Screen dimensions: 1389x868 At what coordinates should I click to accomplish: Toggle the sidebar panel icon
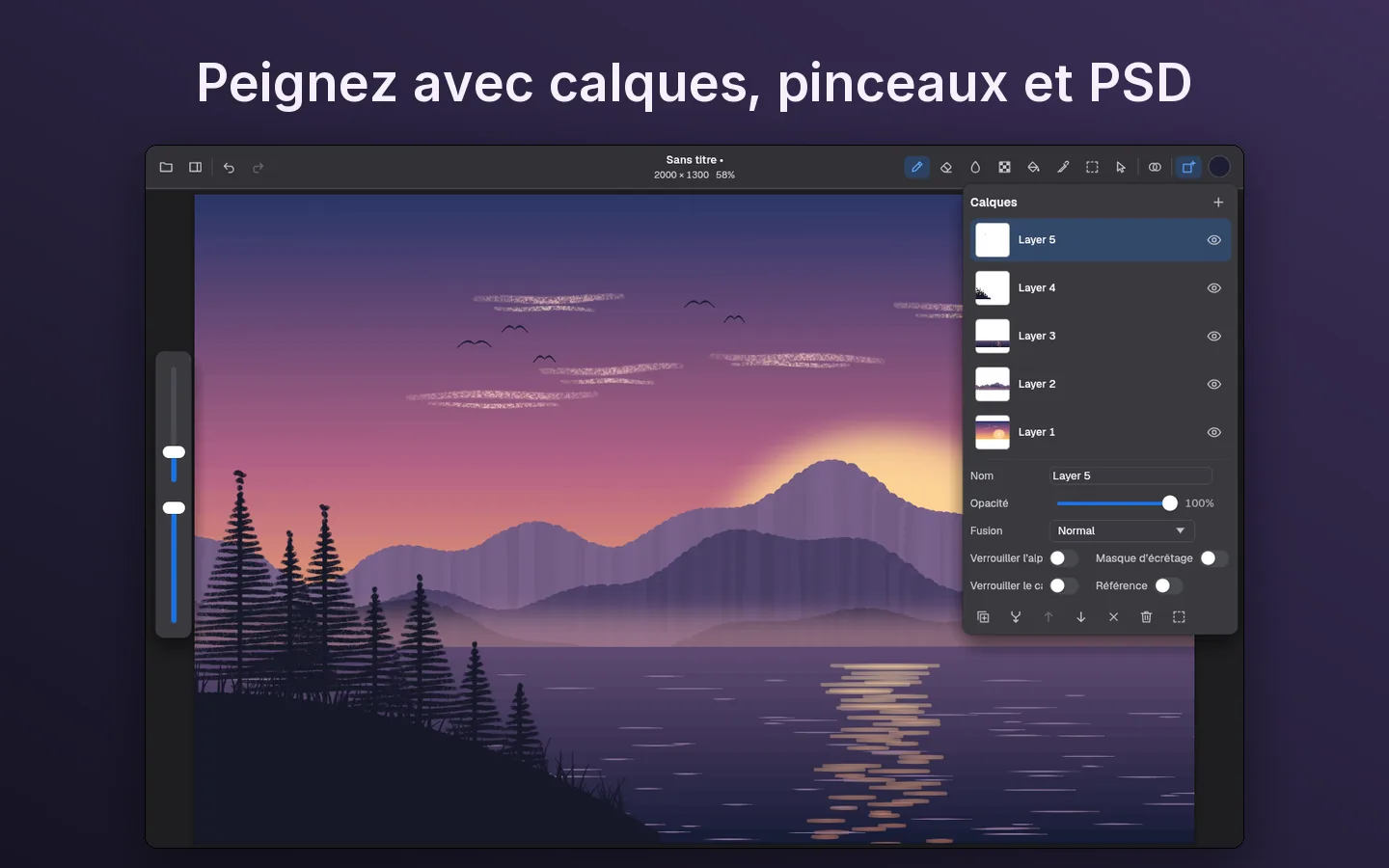click(x=196, y=167)
